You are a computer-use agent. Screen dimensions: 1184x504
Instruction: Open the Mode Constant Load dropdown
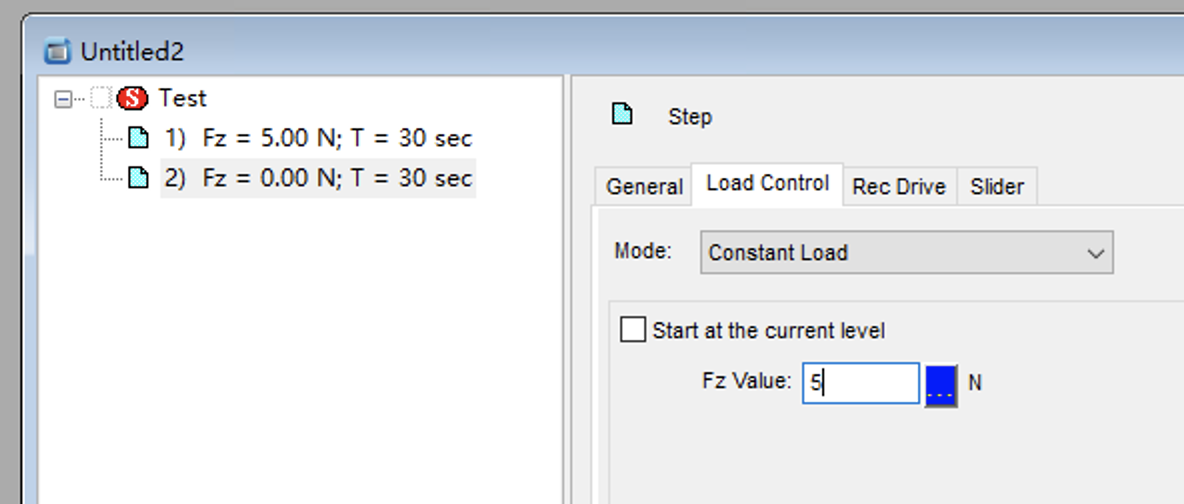point(906,252)
